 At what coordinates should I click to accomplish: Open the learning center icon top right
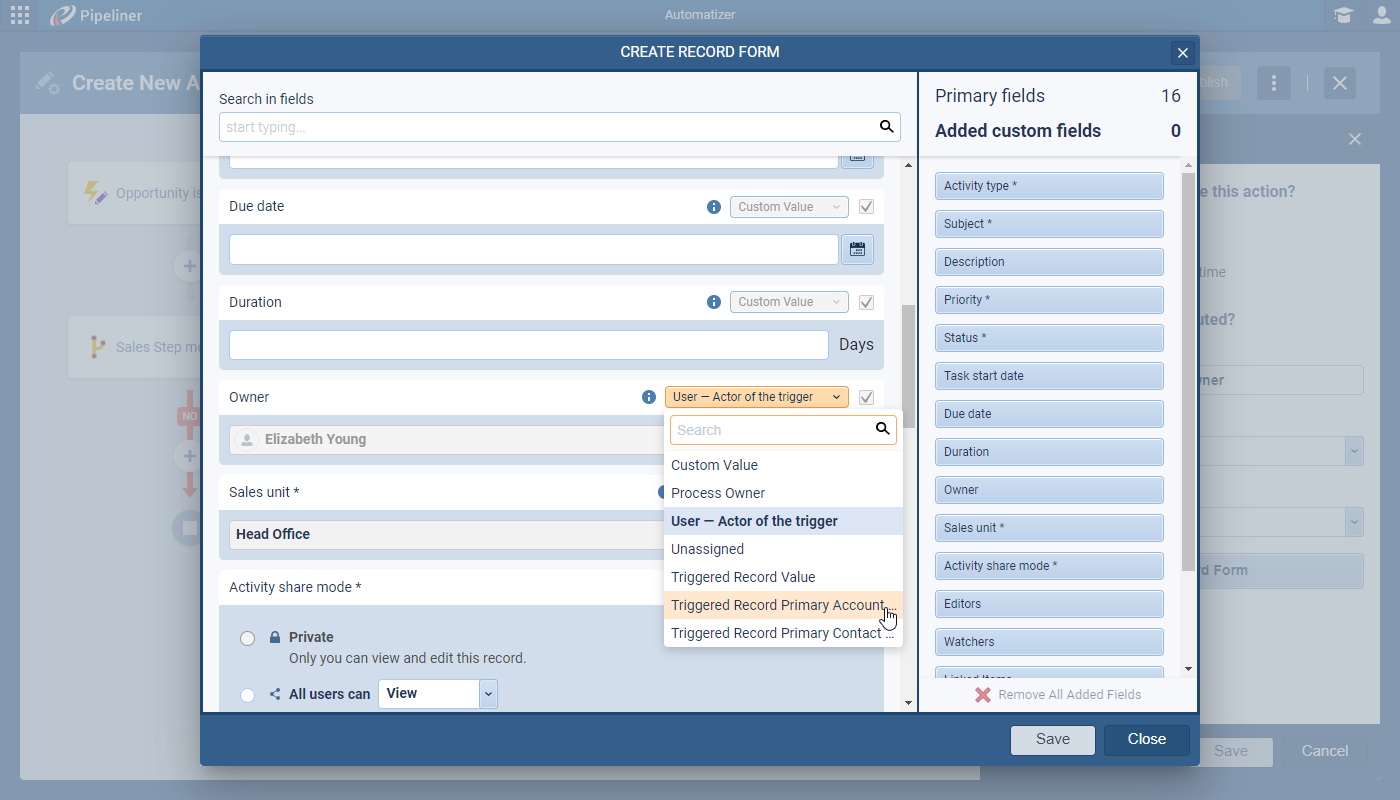(x=1344, y=15)
